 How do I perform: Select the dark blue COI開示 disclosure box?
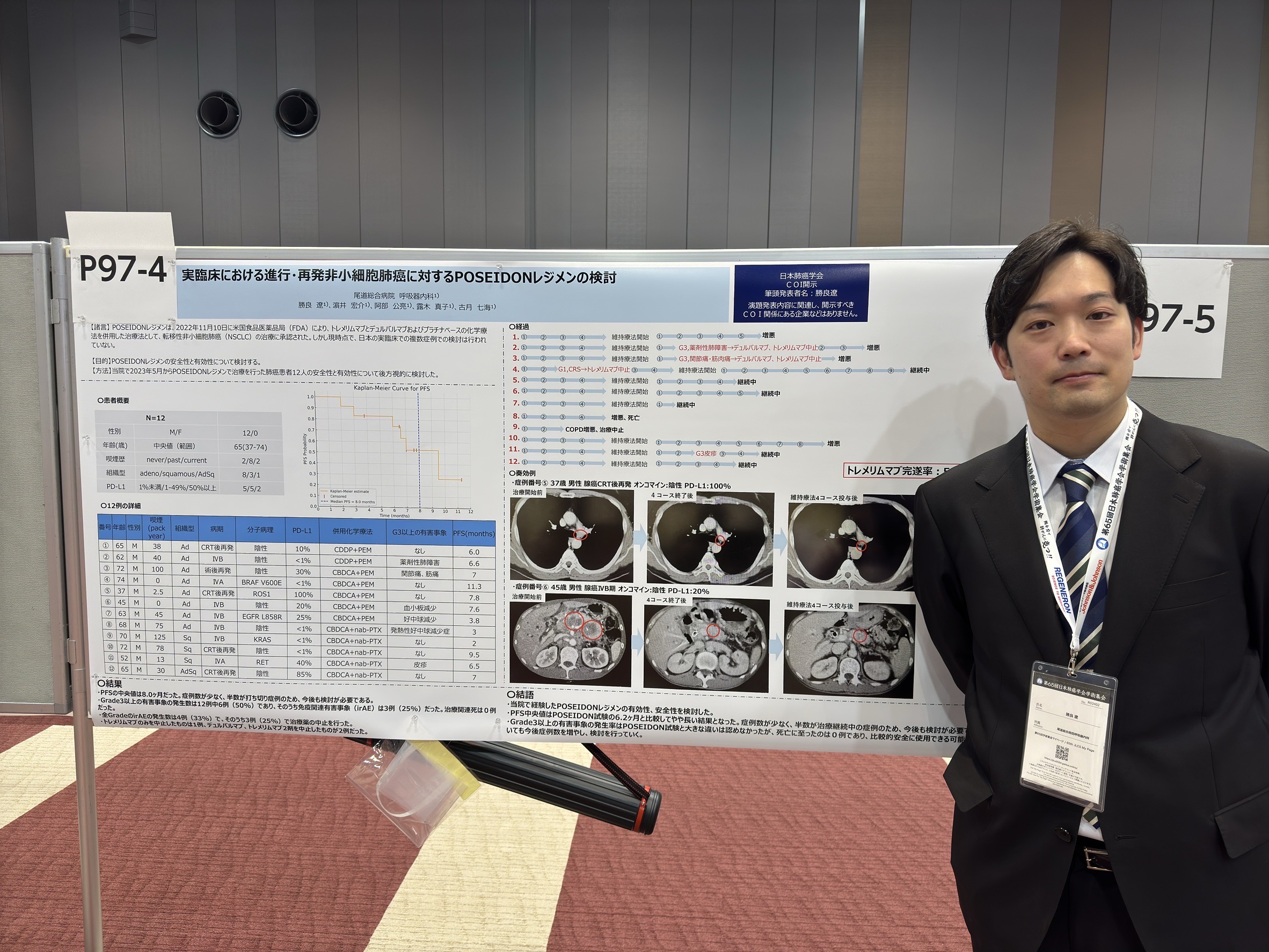click(x=801, y=294)
